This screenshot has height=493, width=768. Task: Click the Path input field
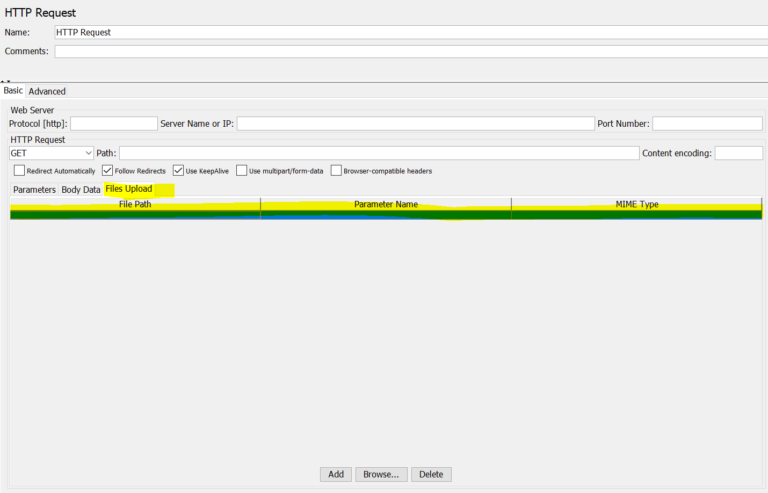[378, 153]
